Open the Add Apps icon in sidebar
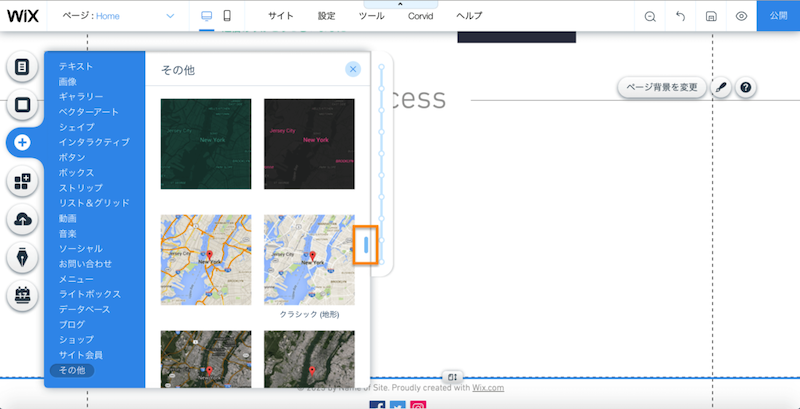 pyautogui.click(x=22, y=182)
